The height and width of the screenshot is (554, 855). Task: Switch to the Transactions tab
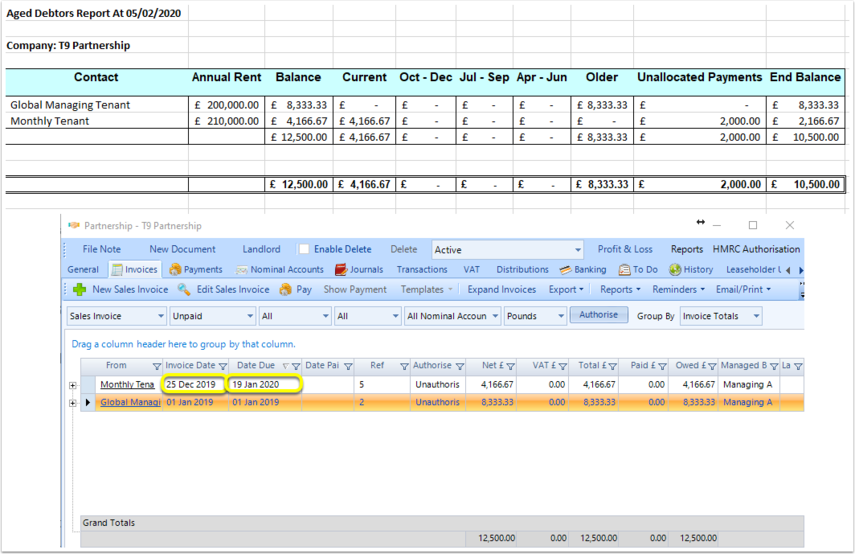tap(422, 269)
